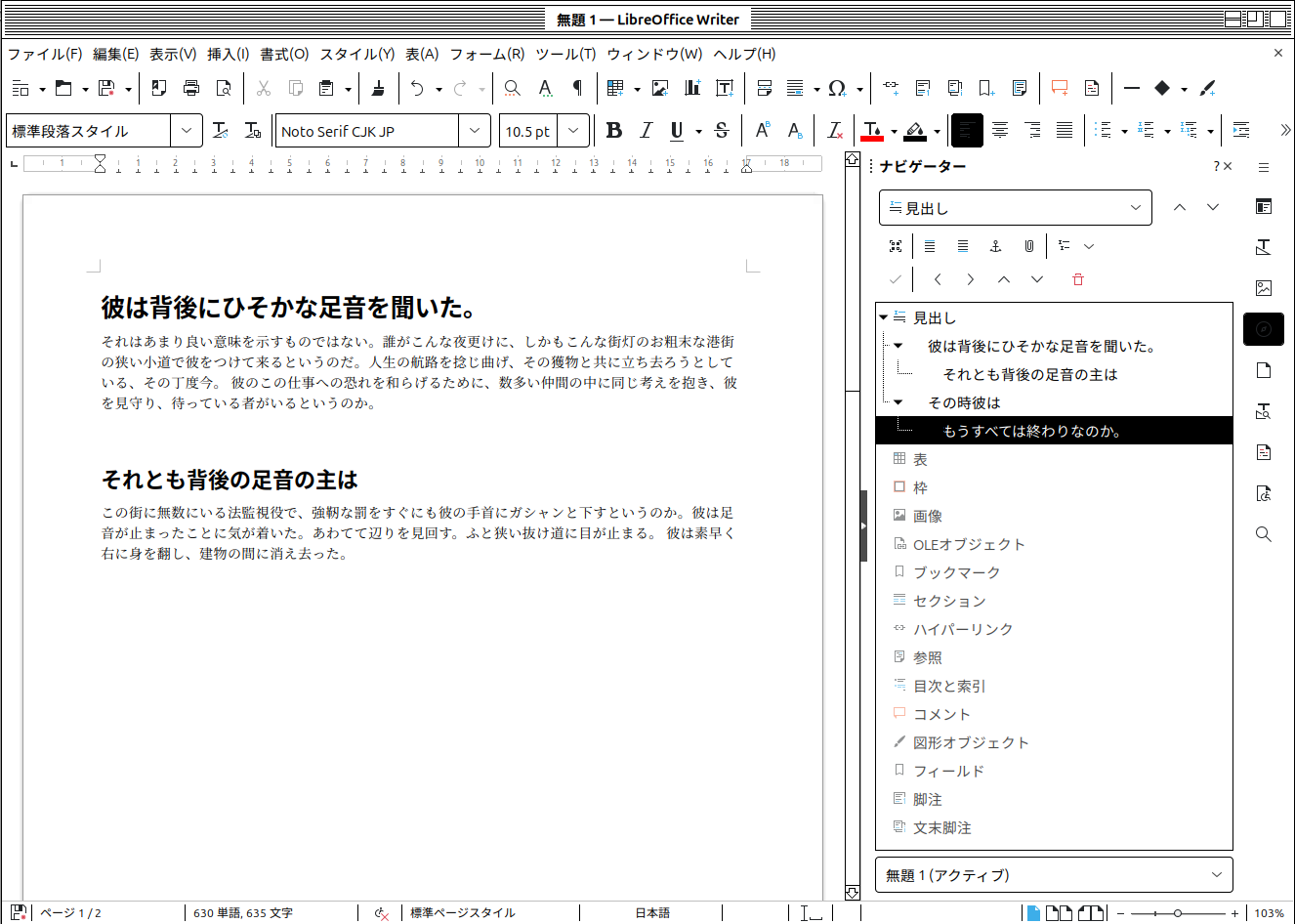Screen dimensions: 1295x924
Task: Insert a special character with omega icon
Action: pyautogui.click(x=836, y=88)
